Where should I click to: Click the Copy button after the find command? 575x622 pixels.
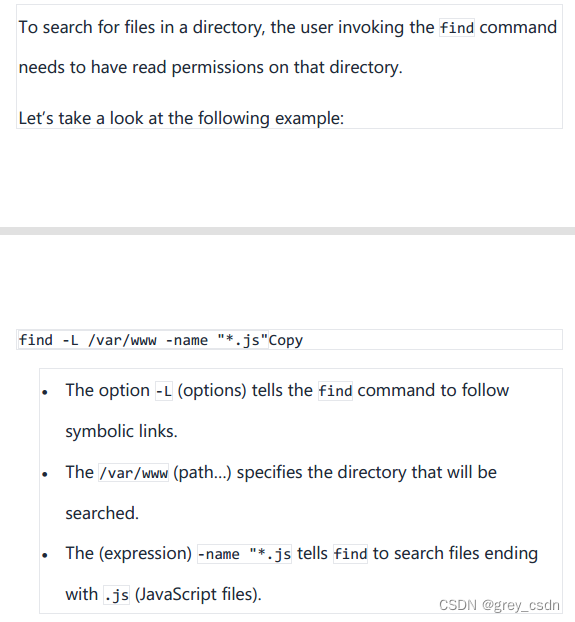286,340
